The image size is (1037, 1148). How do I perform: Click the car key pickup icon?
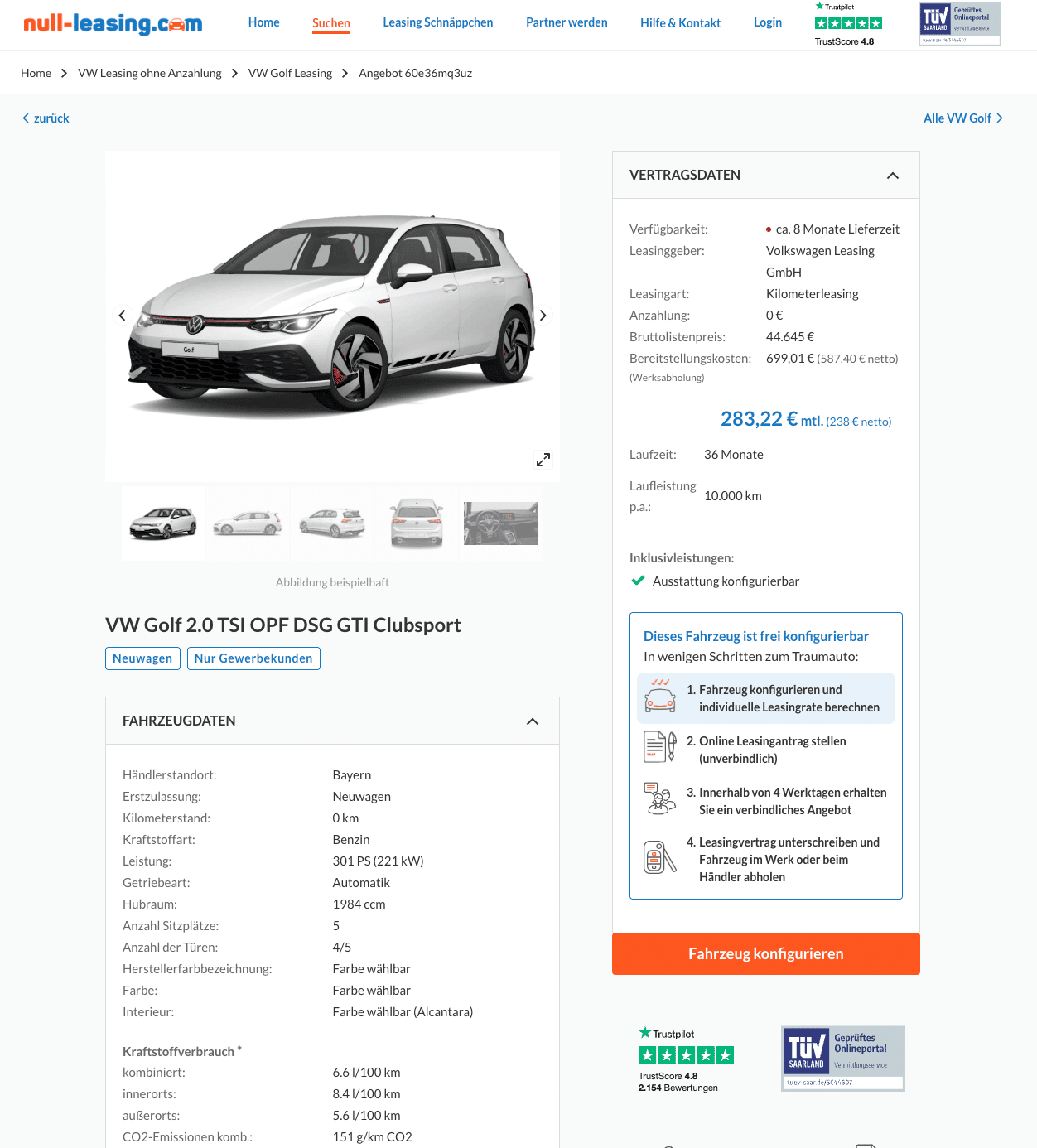[x=660, y=857]
